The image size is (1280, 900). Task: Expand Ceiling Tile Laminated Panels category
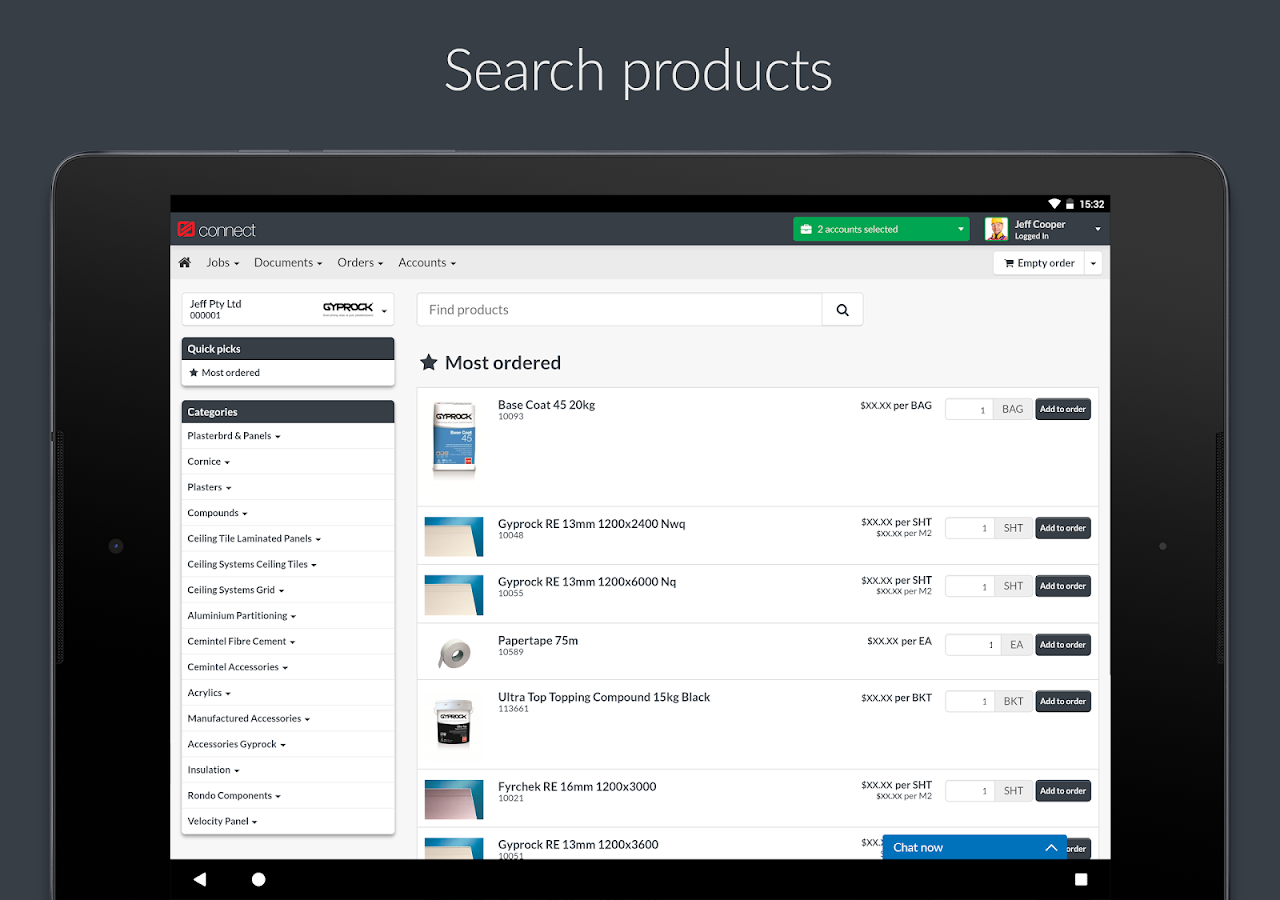(x=288, y=539)
